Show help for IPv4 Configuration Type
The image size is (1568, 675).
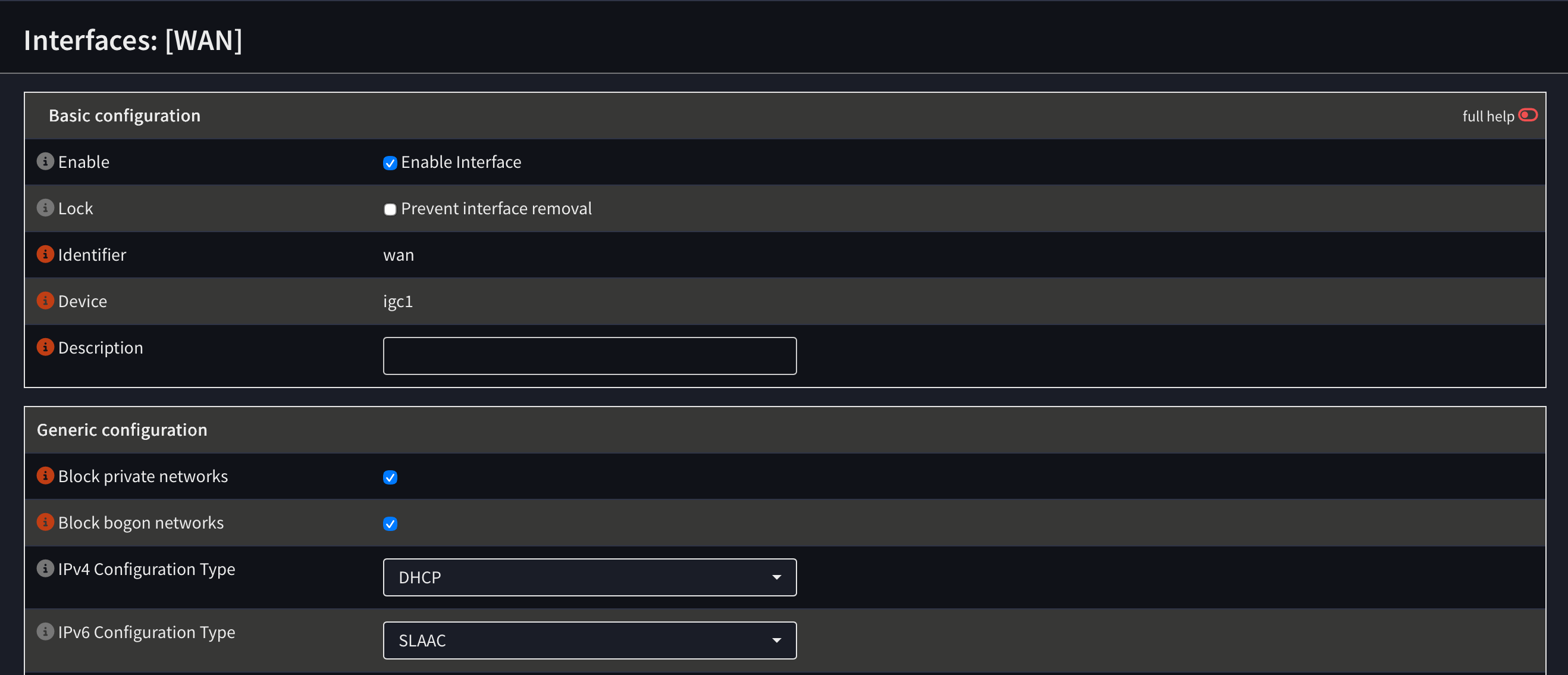click(x=45, y=568)
